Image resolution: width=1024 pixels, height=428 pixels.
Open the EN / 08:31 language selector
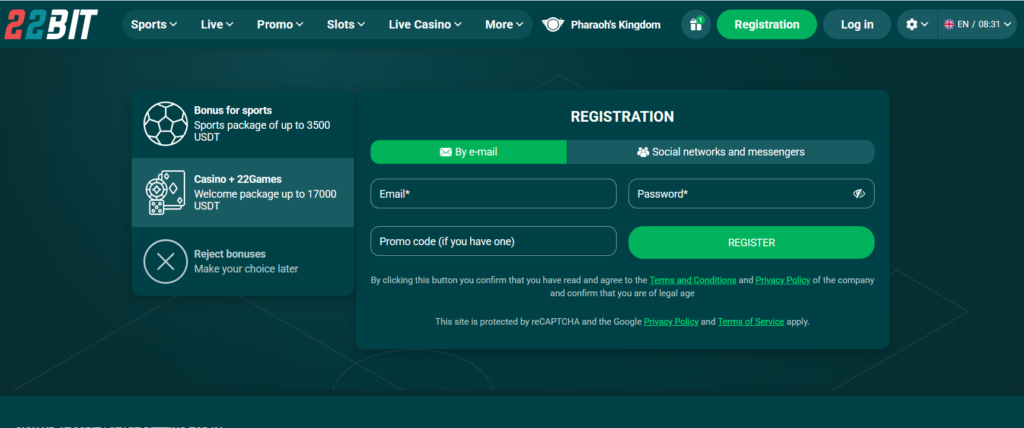(977, 25)
